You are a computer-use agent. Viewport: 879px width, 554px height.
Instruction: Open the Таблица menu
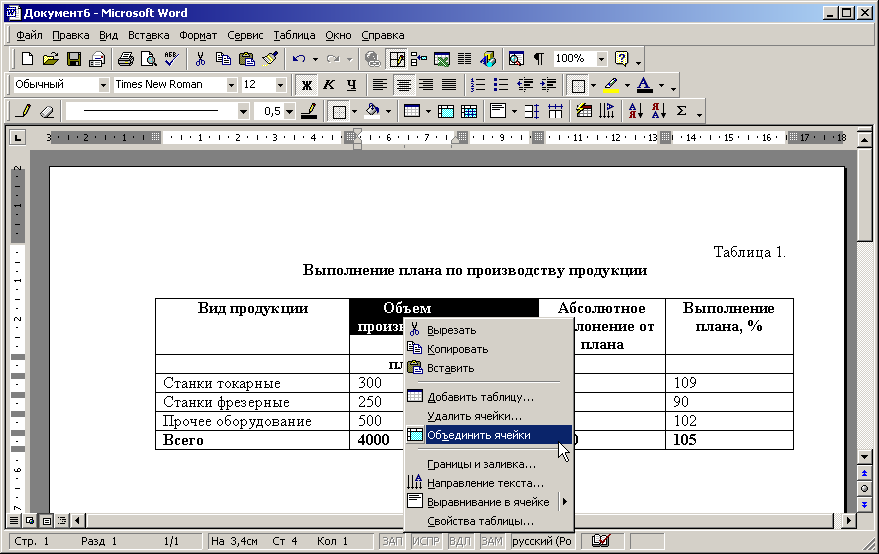tap(294, 35)
